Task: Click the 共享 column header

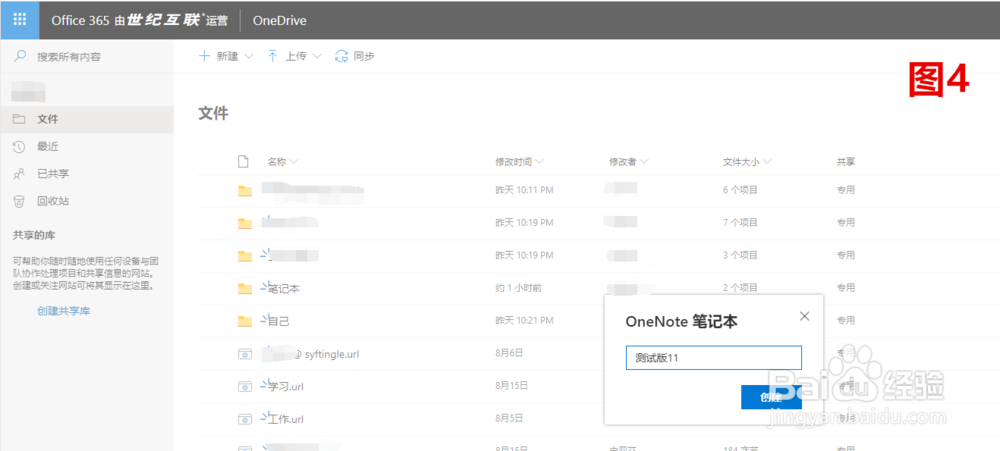Action: point(846,162)
